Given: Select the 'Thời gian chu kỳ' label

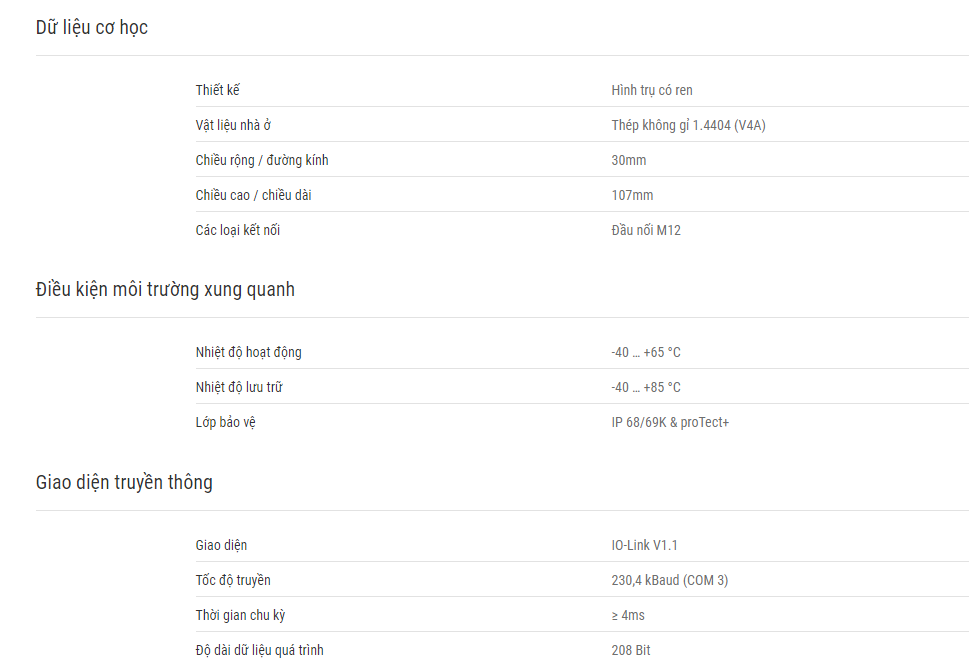Looking at the screenshot, I should (240, 615).
